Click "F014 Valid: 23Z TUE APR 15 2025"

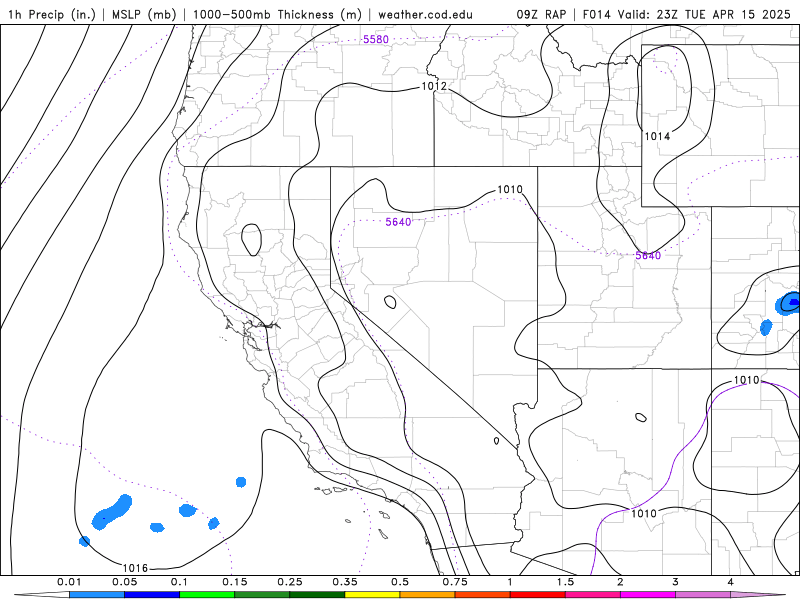pos(686,14)
